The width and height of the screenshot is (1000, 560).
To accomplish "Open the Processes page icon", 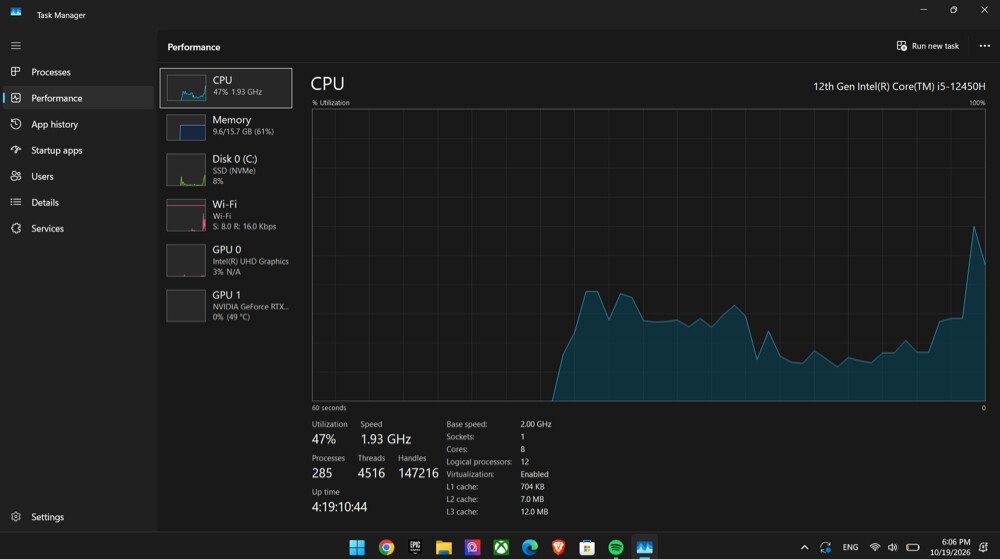I will 16,71.
